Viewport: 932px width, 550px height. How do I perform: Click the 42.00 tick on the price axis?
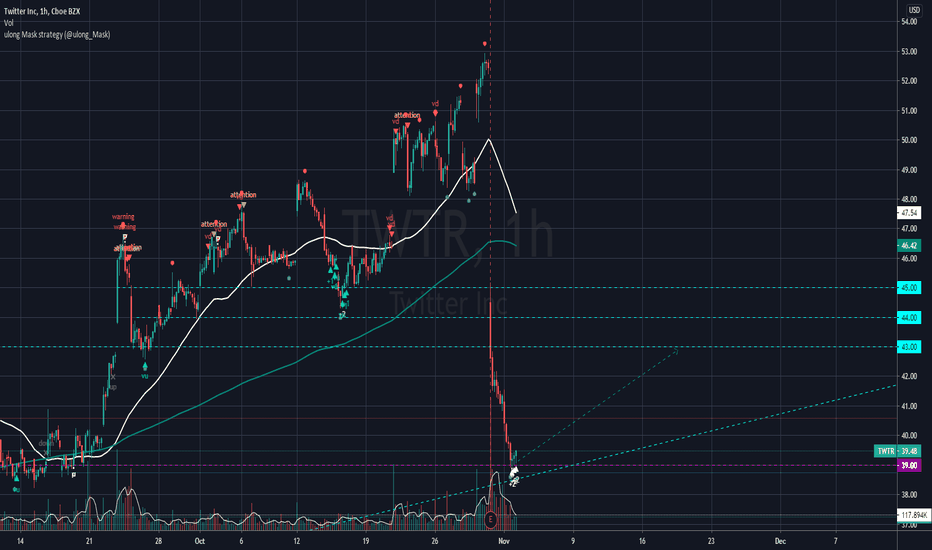[x=909, y=376]
